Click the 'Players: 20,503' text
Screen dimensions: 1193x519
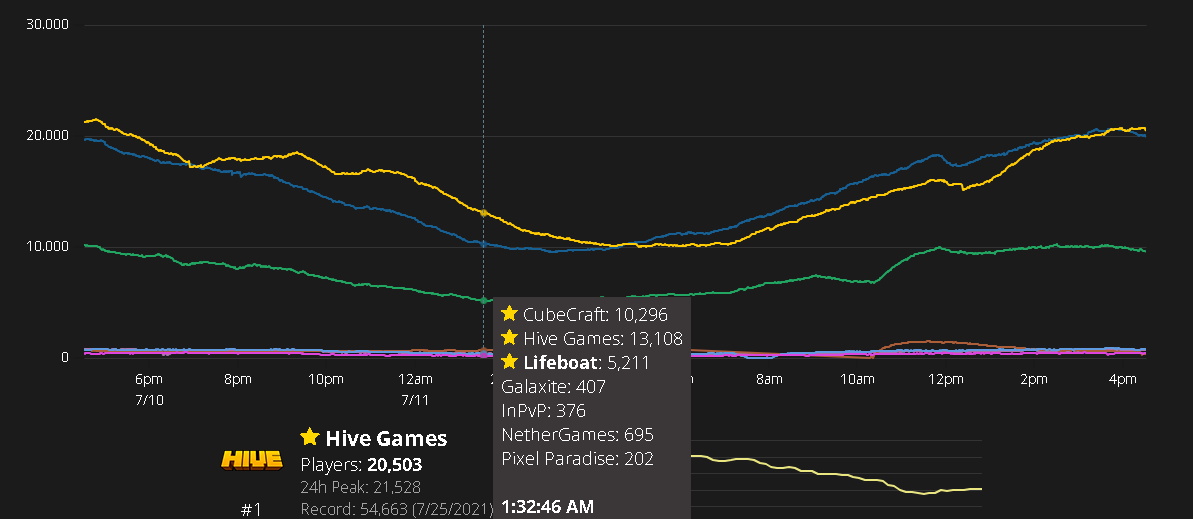(x=361, y=464)
